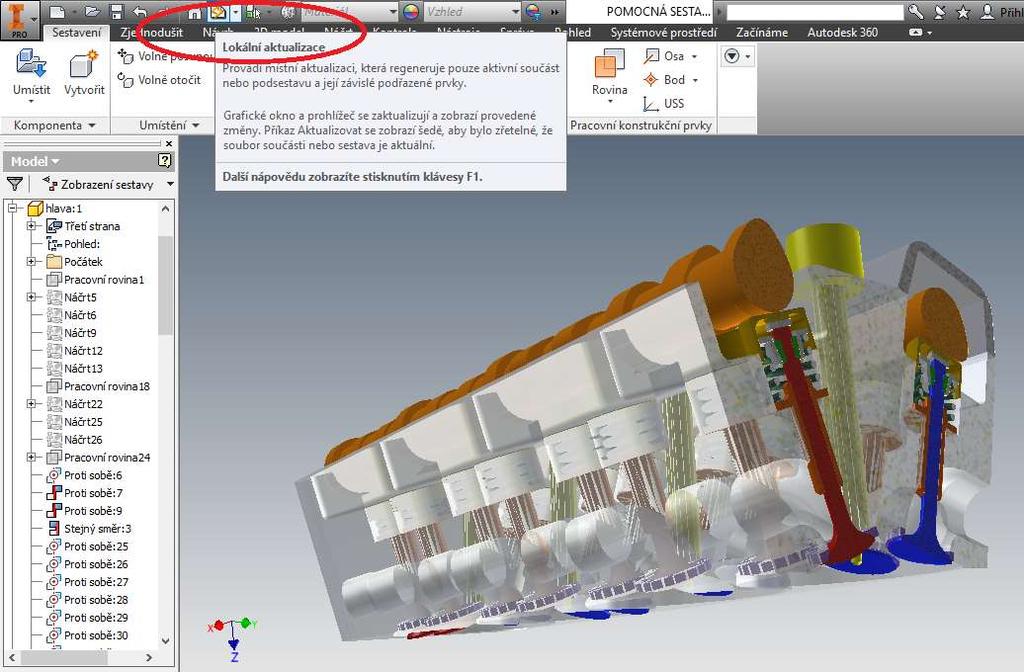Expand quick access toolbar overflow arrows
The height and width of the screenshot is (672, 1024).
tap(554, 12)
